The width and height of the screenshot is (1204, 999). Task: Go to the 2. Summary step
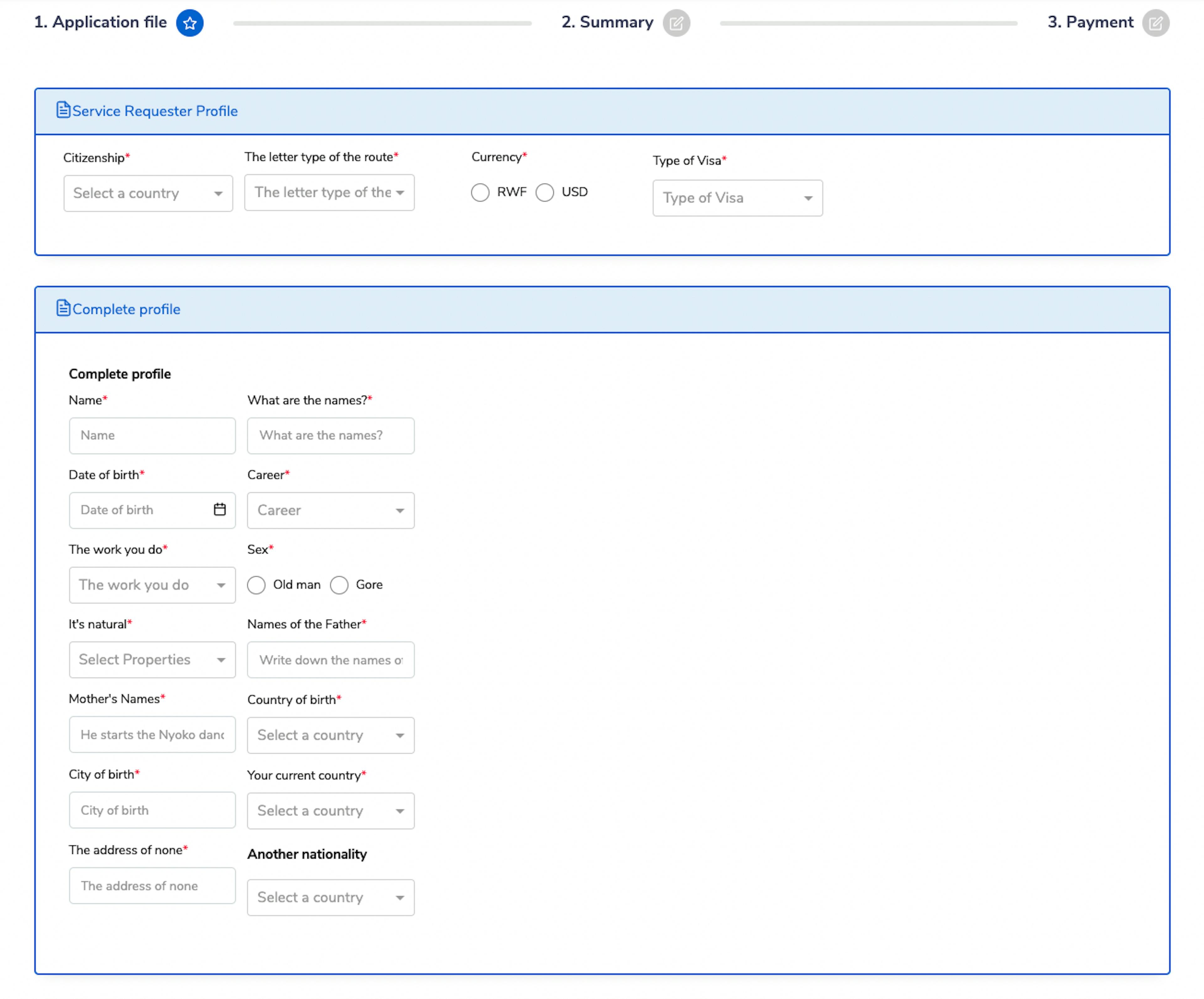pos(607,22)
